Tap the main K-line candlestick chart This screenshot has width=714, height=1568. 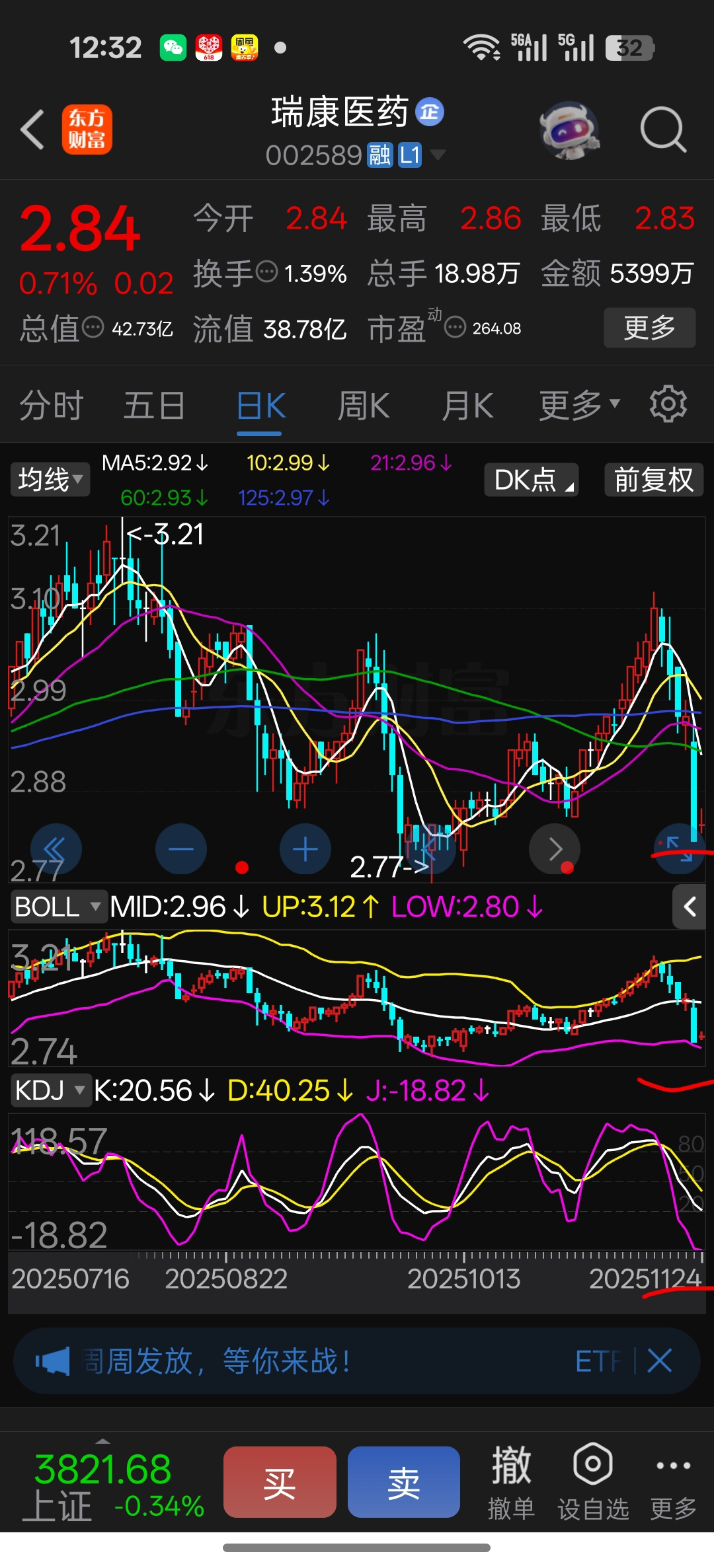pos(357,699)
